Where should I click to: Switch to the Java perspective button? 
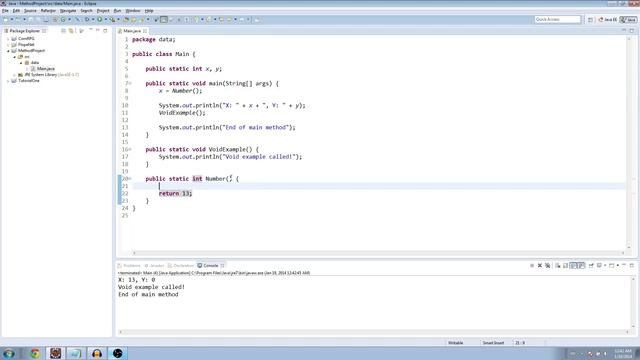[629, 20]
